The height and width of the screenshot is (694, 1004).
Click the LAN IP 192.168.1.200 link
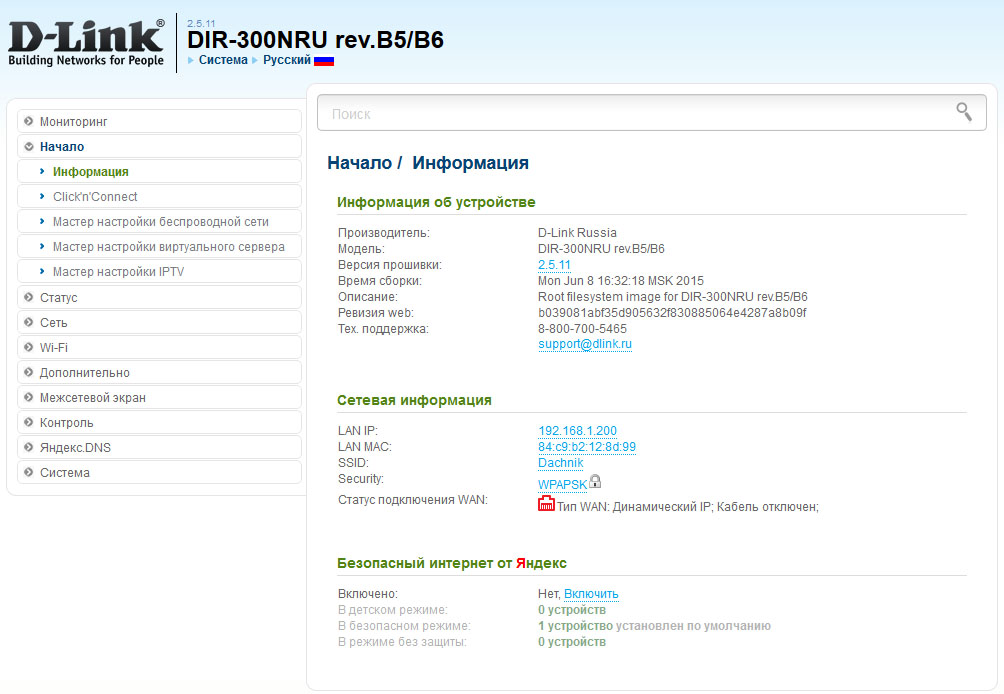pyautogui.click(x=578, y=430)
